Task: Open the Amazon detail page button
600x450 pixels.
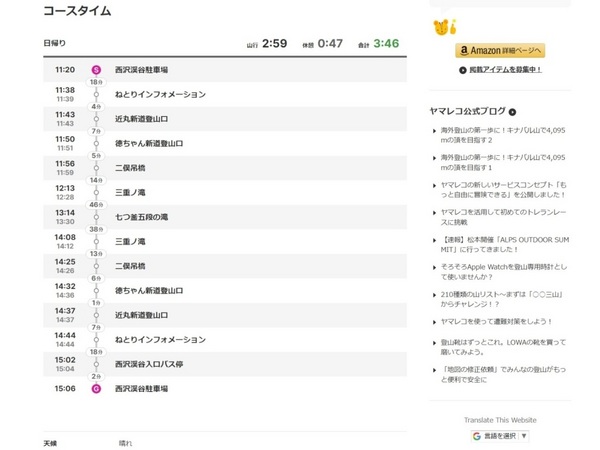Action: click(x=500, y=51)
